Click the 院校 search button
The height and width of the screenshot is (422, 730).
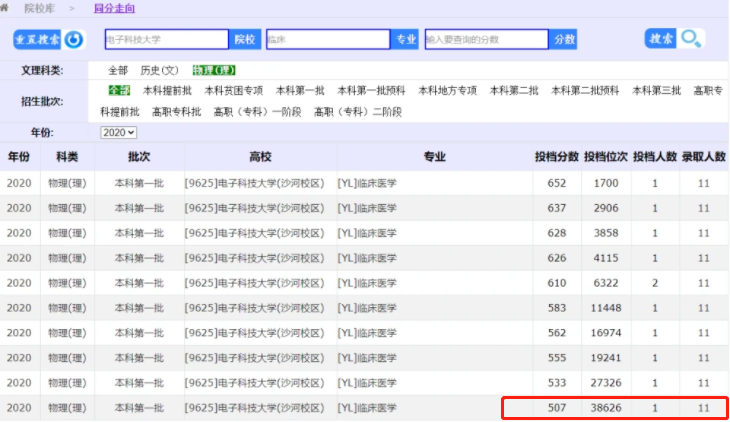coord(245,40)
